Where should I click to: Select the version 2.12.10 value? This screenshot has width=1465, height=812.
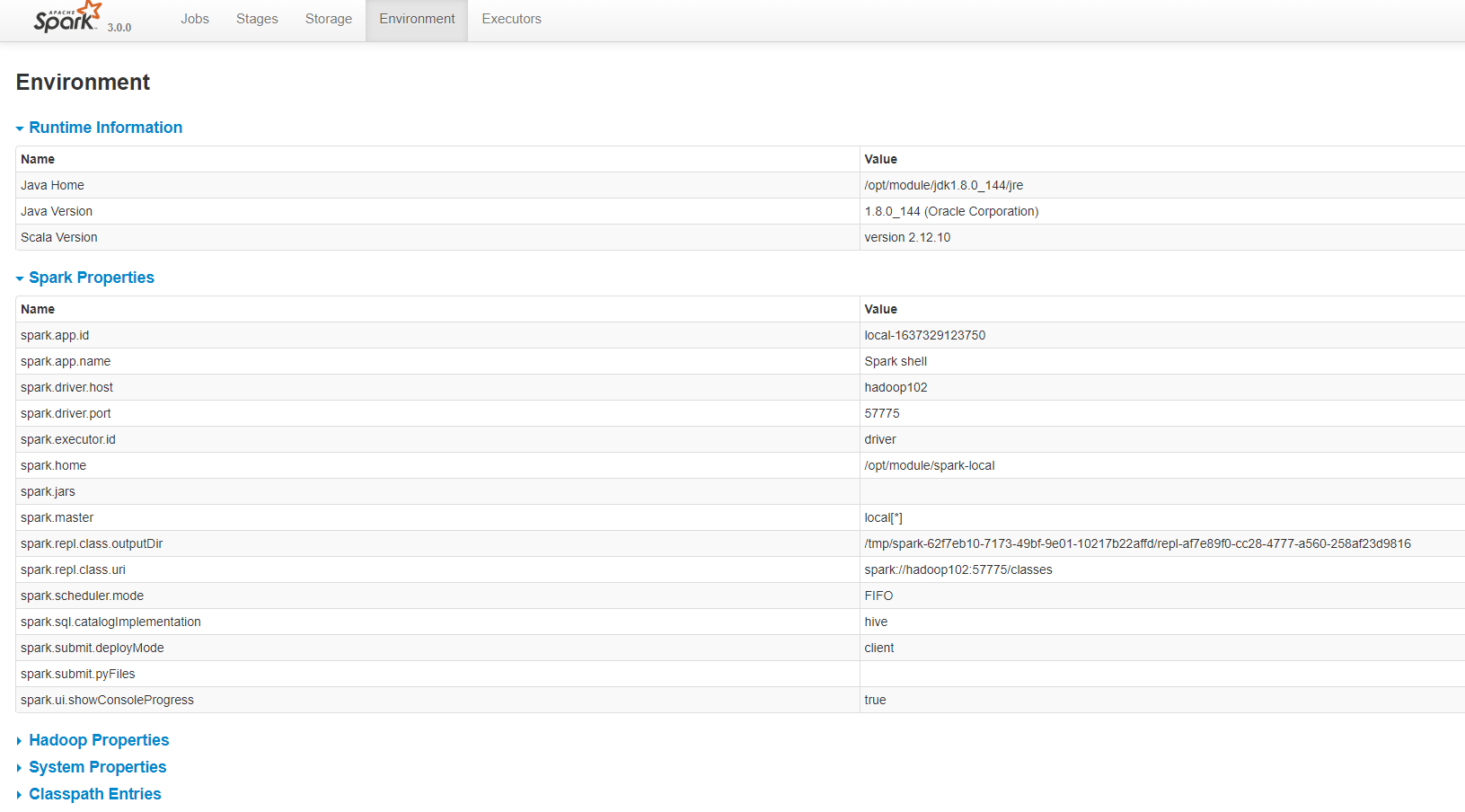[907, 237]
